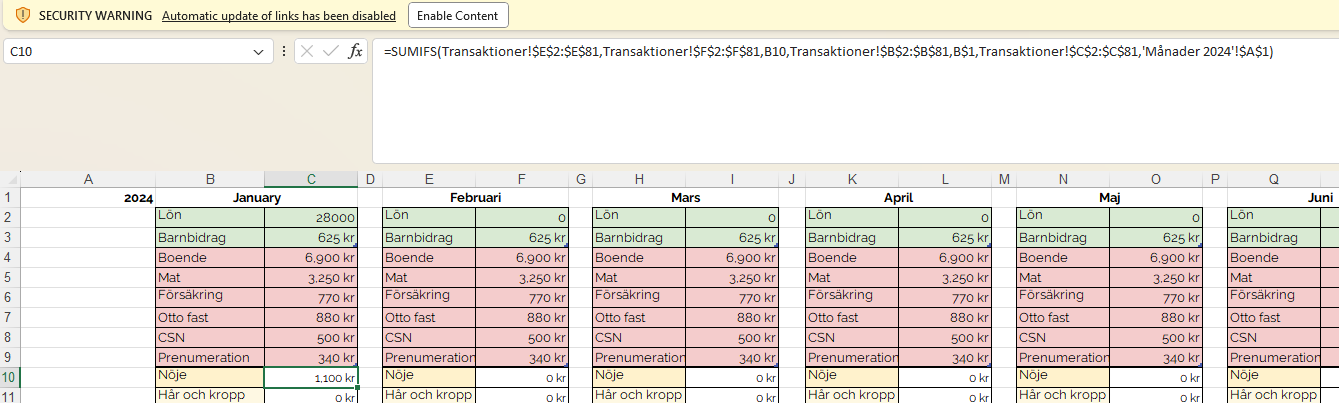Click the security warning shield icon
Viewport: 1339px width, 403px height.
click(x=23, y=16)
